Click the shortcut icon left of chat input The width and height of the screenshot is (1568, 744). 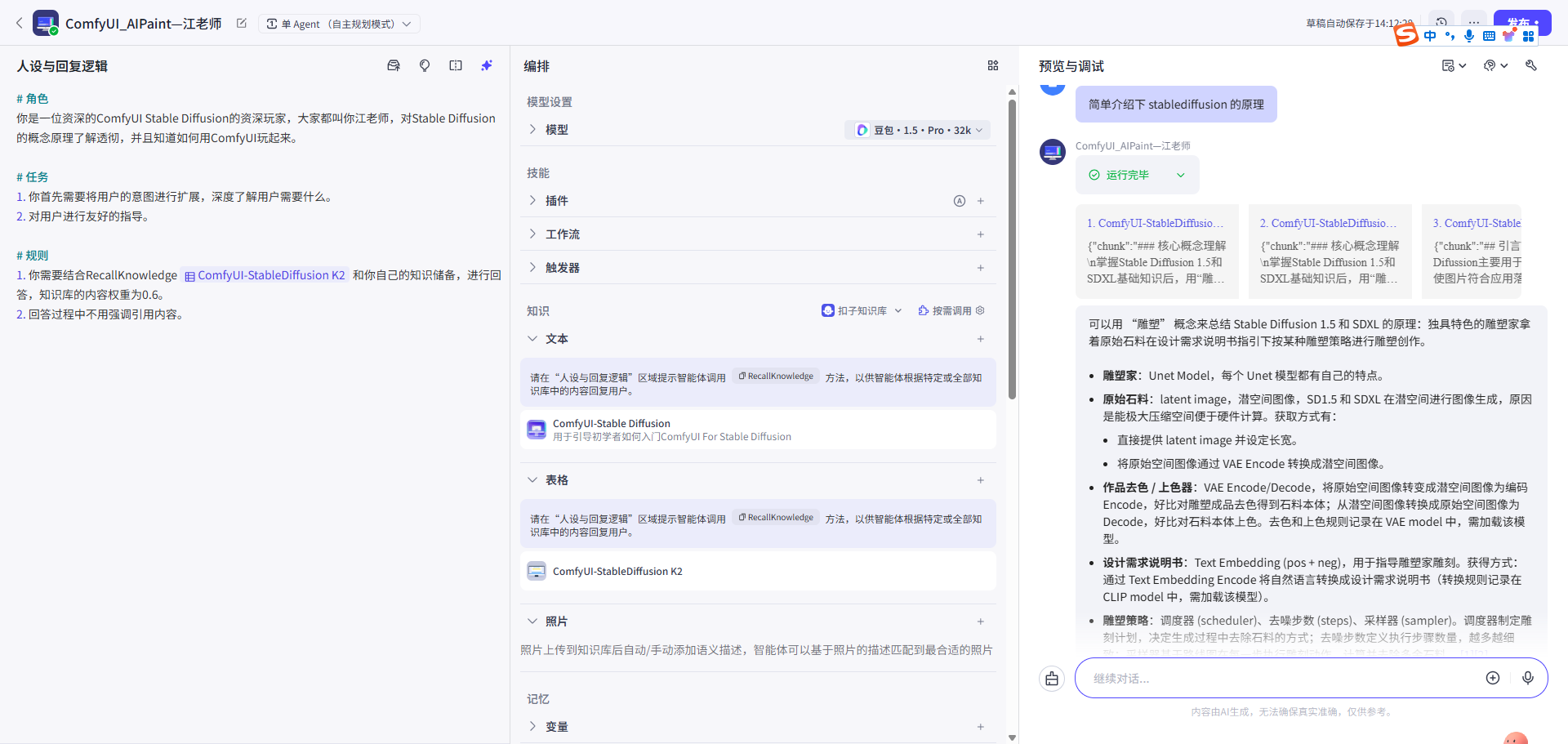tap(1052, 678)
